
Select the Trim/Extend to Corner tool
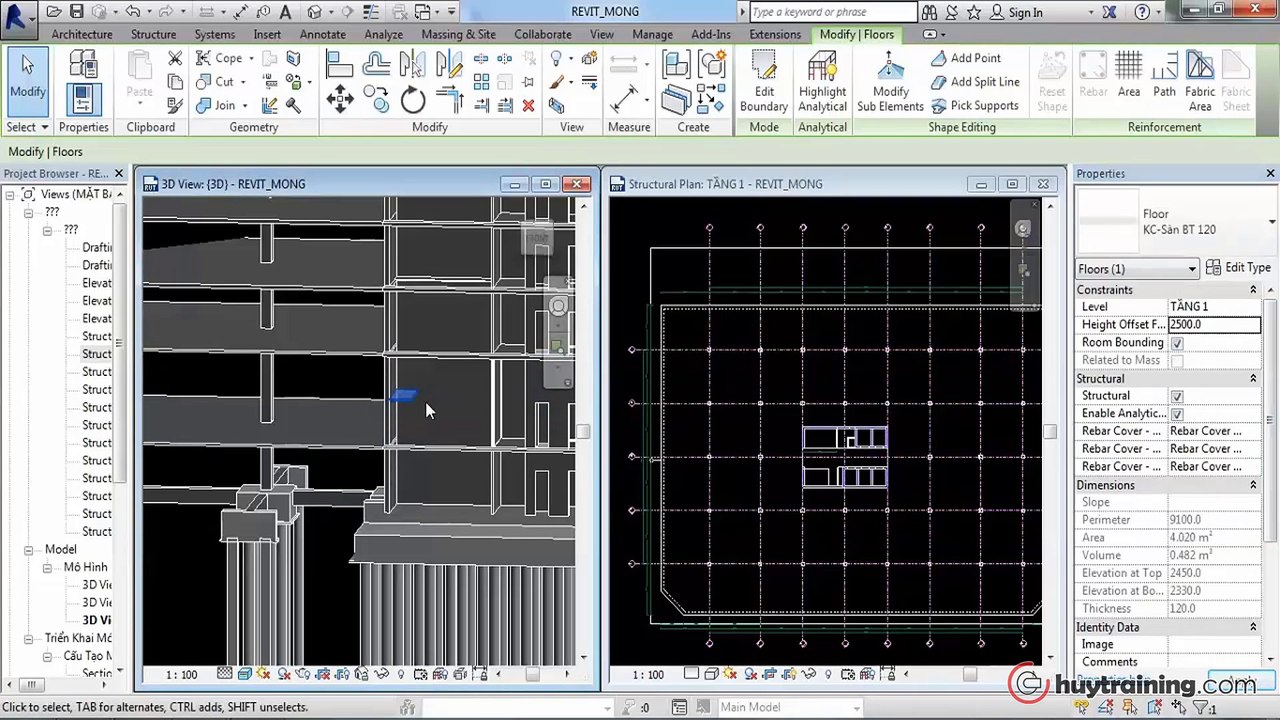point(449,99)
